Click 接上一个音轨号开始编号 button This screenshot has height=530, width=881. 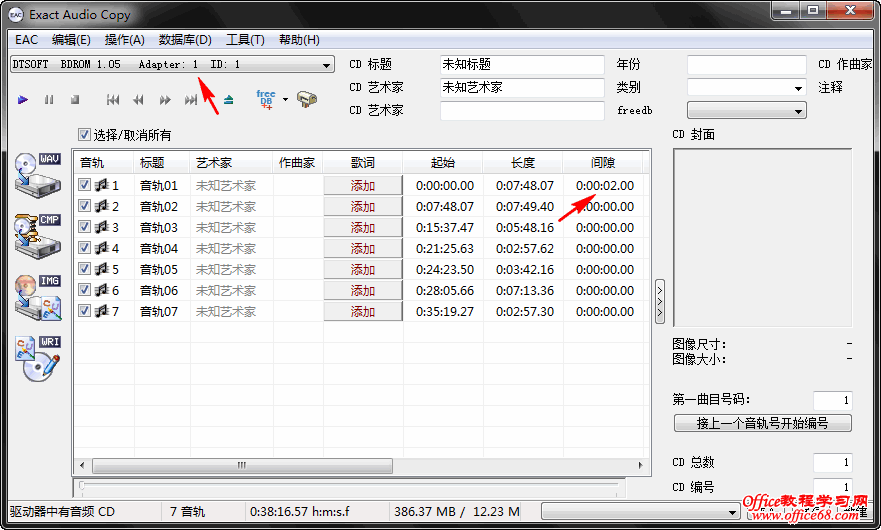[762, 423]
